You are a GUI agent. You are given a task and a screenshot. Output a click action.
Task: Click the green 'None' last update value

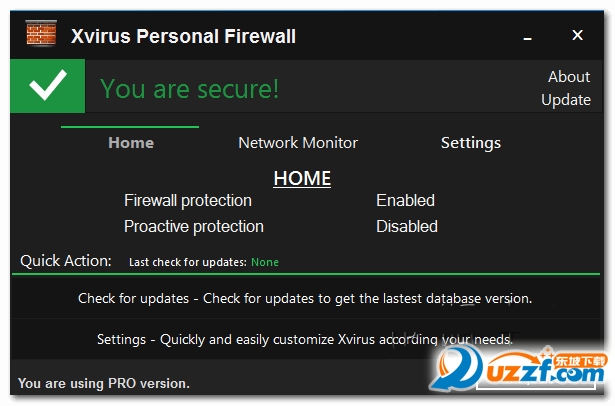265,263
